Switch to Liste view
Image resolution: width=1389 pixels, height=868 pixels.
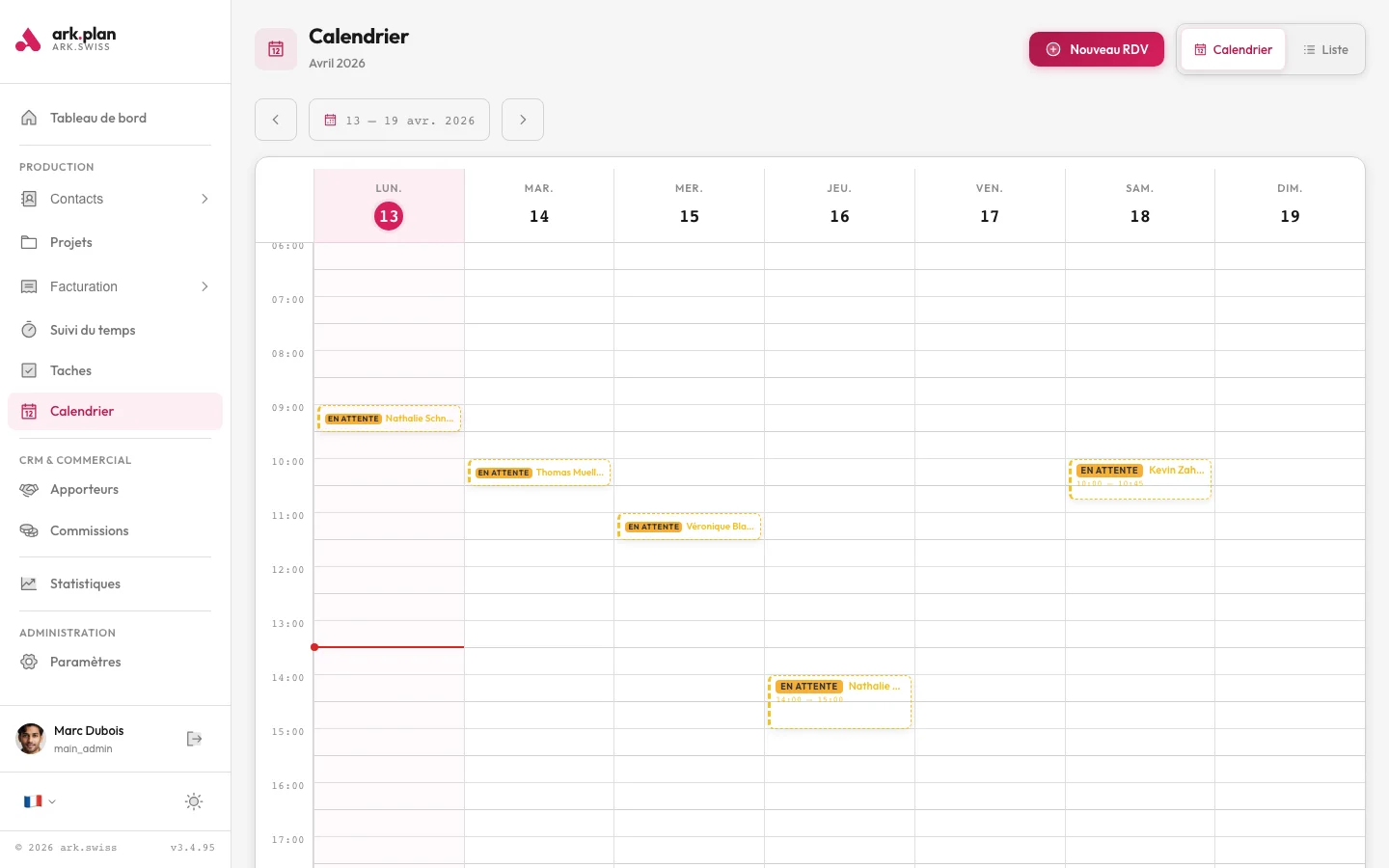tap(1325, 49)
